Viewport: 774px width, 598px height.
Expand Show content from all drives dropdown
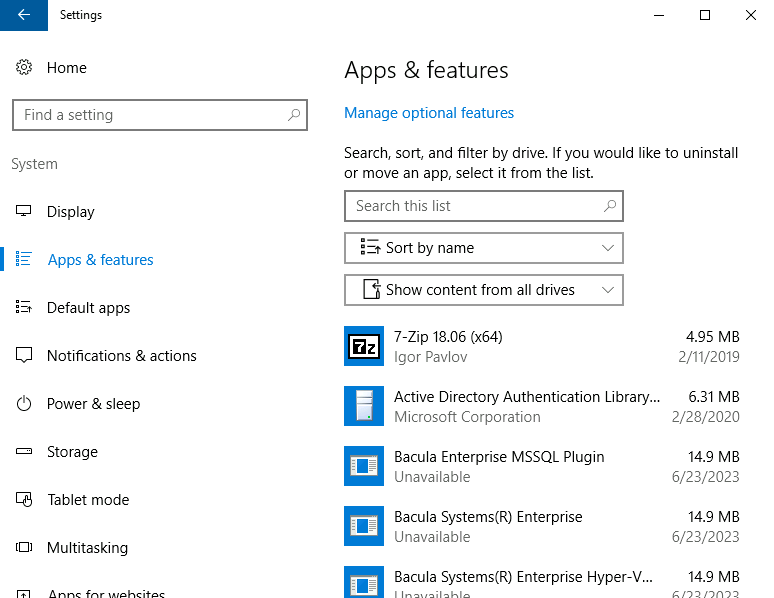click(484, 290)
